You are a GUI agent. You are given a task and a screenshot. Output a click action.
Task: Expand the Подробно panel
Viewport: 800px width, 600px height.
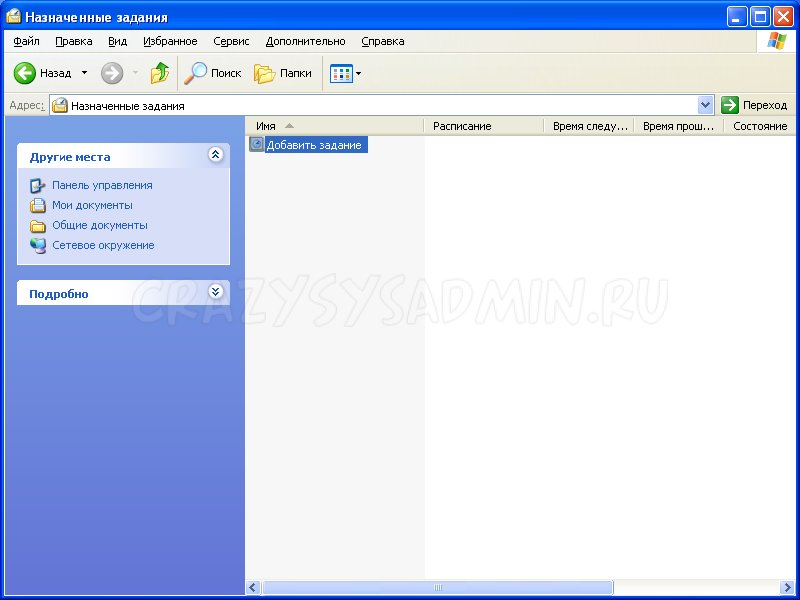(215, 292)
